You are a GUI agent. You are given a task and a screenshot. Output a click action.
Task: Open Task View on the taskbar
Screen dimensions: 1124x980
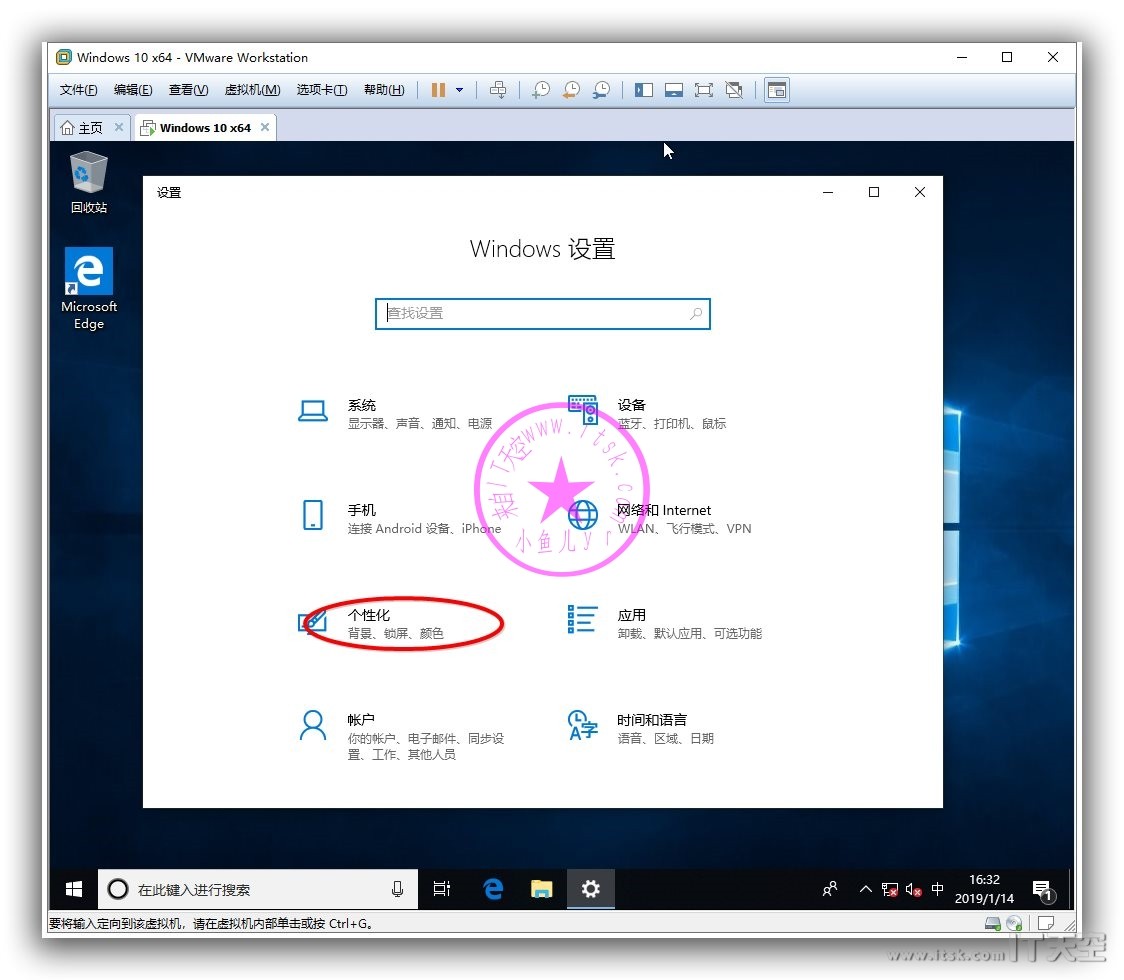pyautogui.click(x=442, y=889)
